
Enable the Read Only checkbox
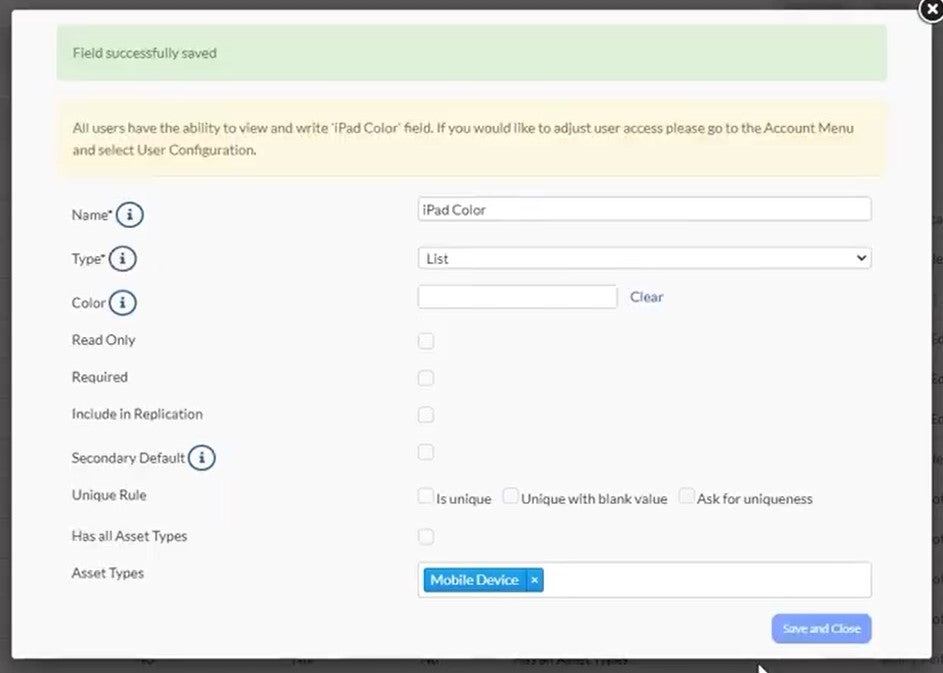[426, 341]
